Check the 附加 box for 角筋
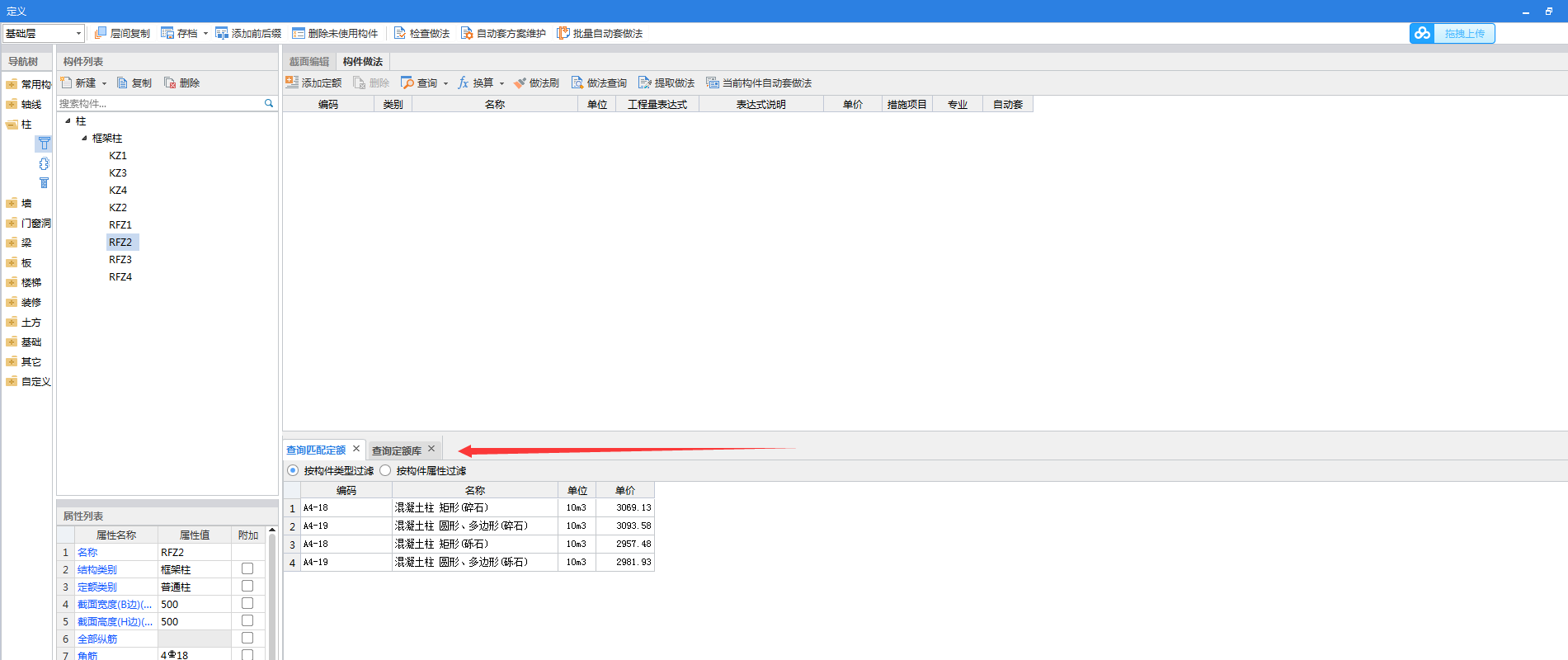This screenshot has width=1568, height=660. [247, 655]
